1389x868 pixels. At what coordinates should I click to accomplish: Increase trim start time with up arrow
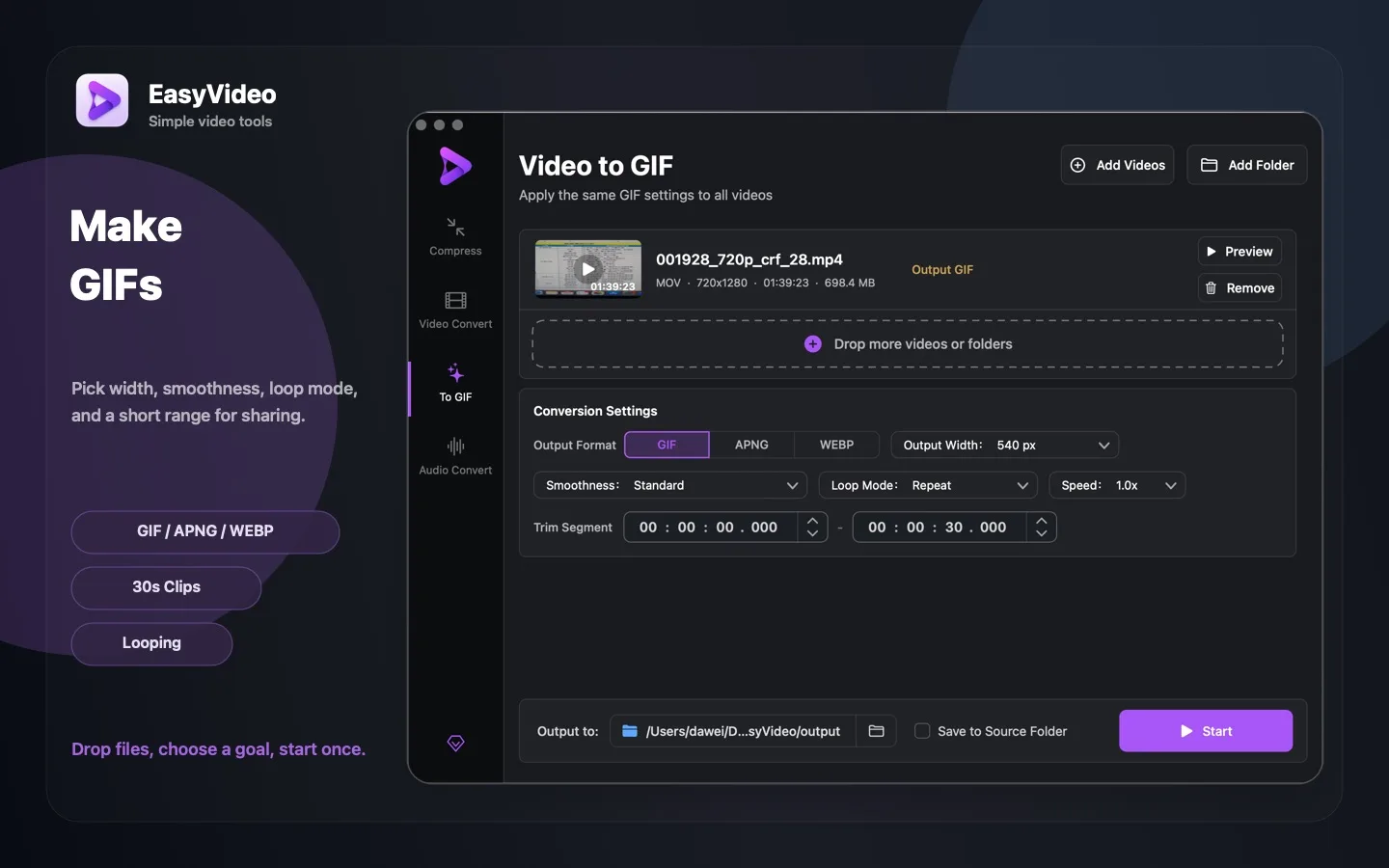coord(812,521)
